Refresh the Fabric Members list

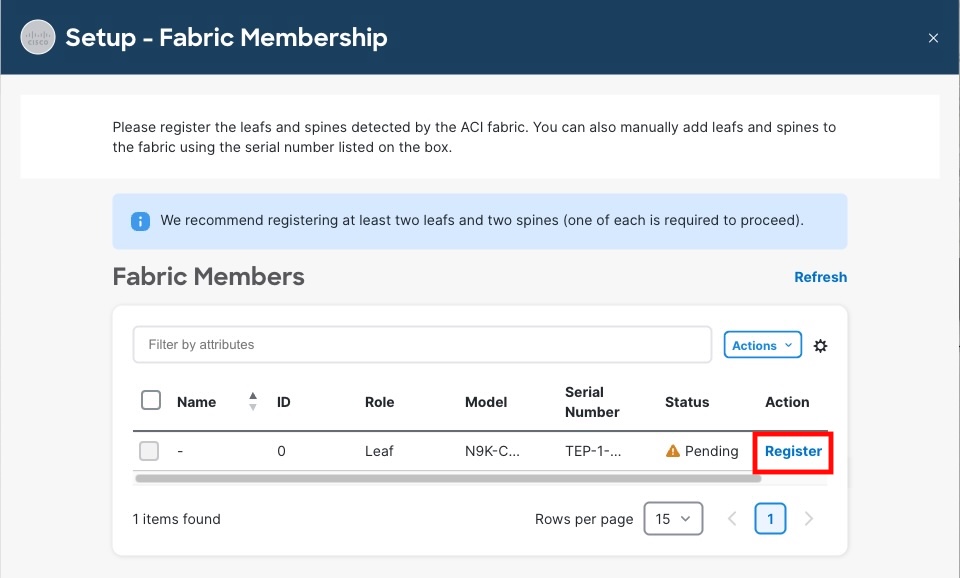tap(820, 277)
